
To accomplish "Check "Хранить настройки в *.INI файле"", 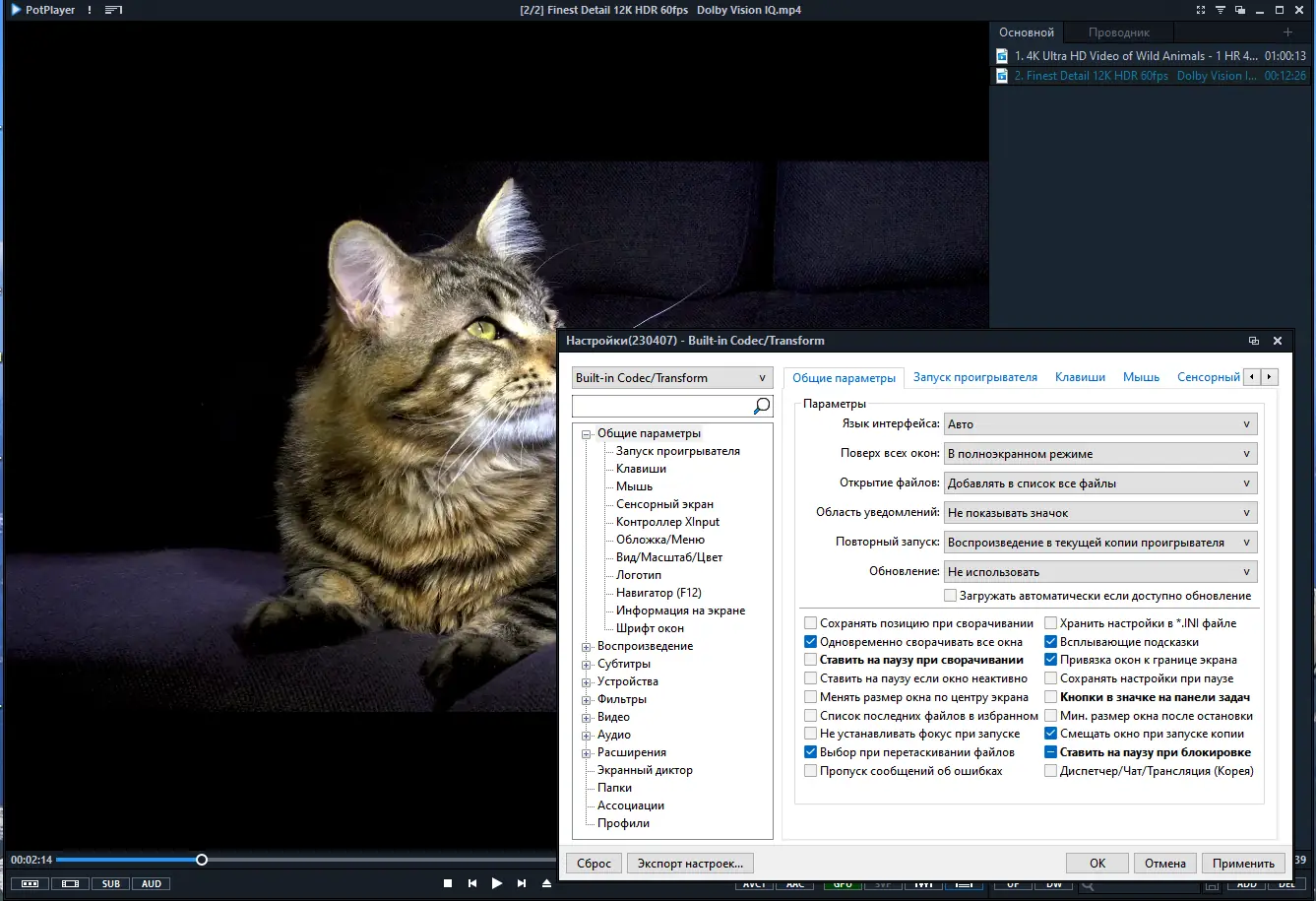I will [x=1051, y=623].
